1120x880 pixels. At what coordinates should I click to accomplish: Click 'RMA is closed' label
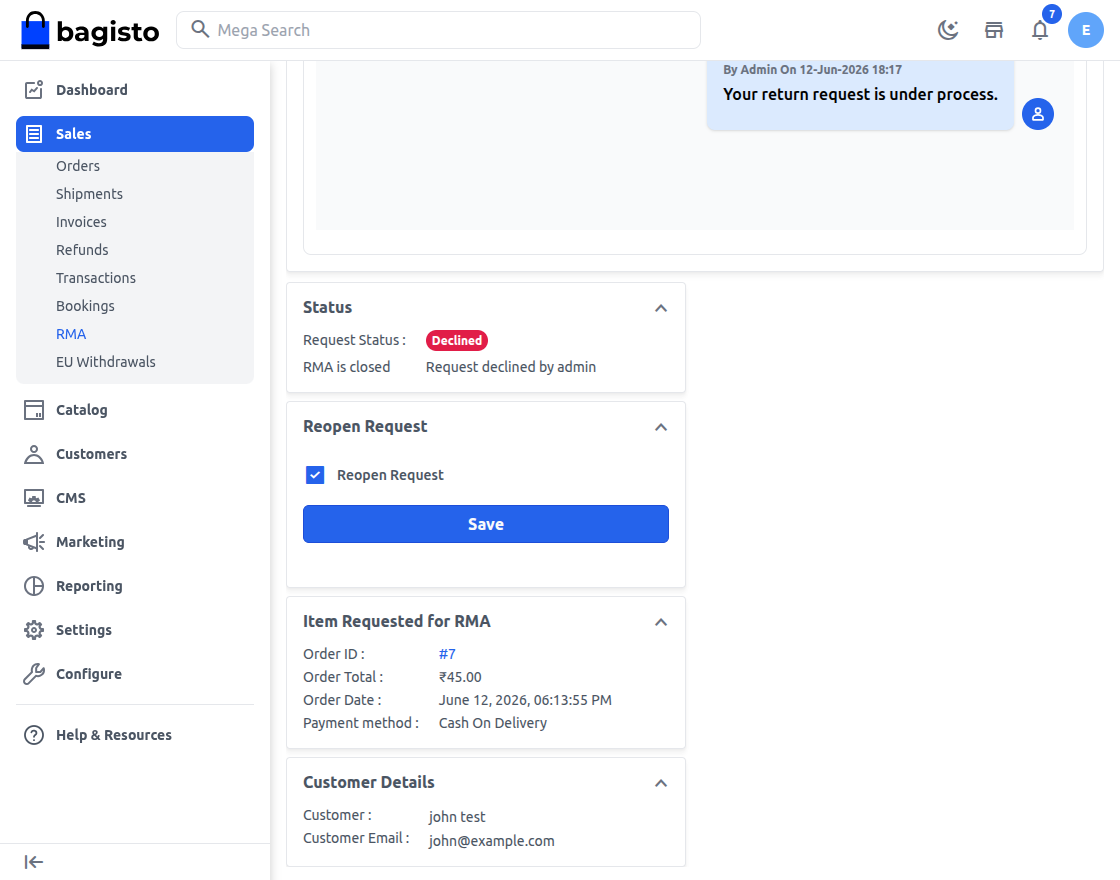[x=346, y=366]
